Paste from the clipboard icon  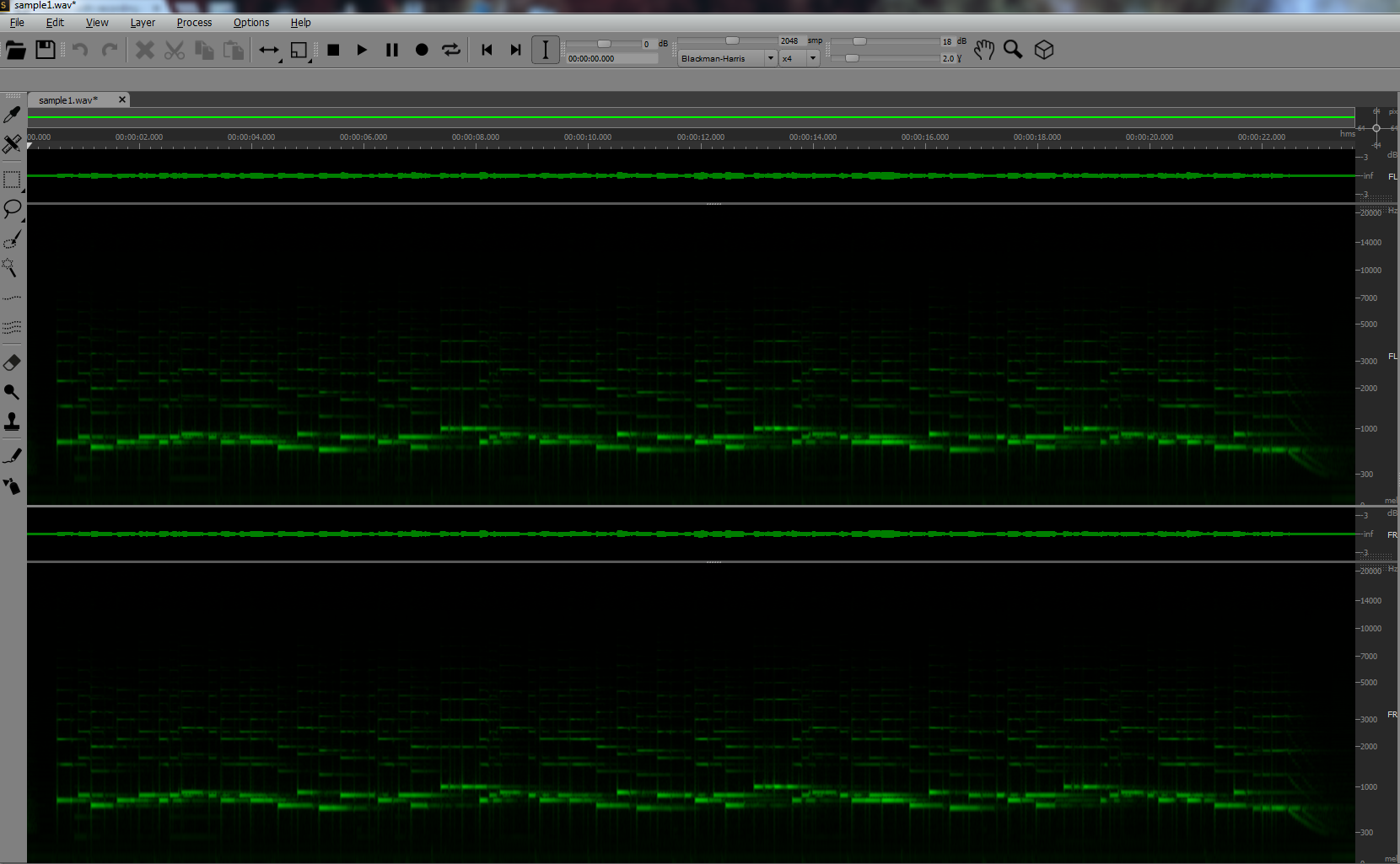234,51
